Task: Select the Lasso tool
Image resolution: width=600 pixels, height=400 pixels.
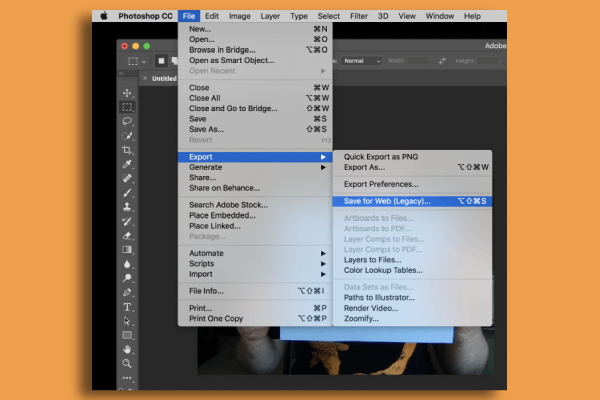Action: (x=127, y=121)
